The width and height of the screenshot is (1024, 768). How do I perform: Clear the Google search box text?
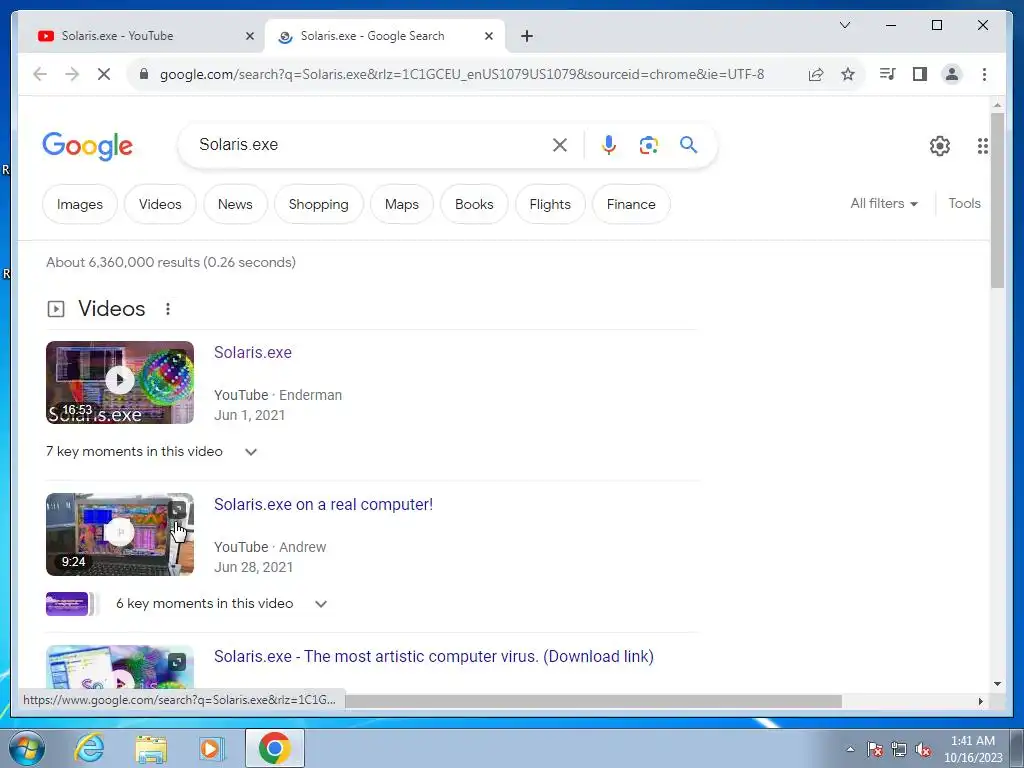point(560,145)
